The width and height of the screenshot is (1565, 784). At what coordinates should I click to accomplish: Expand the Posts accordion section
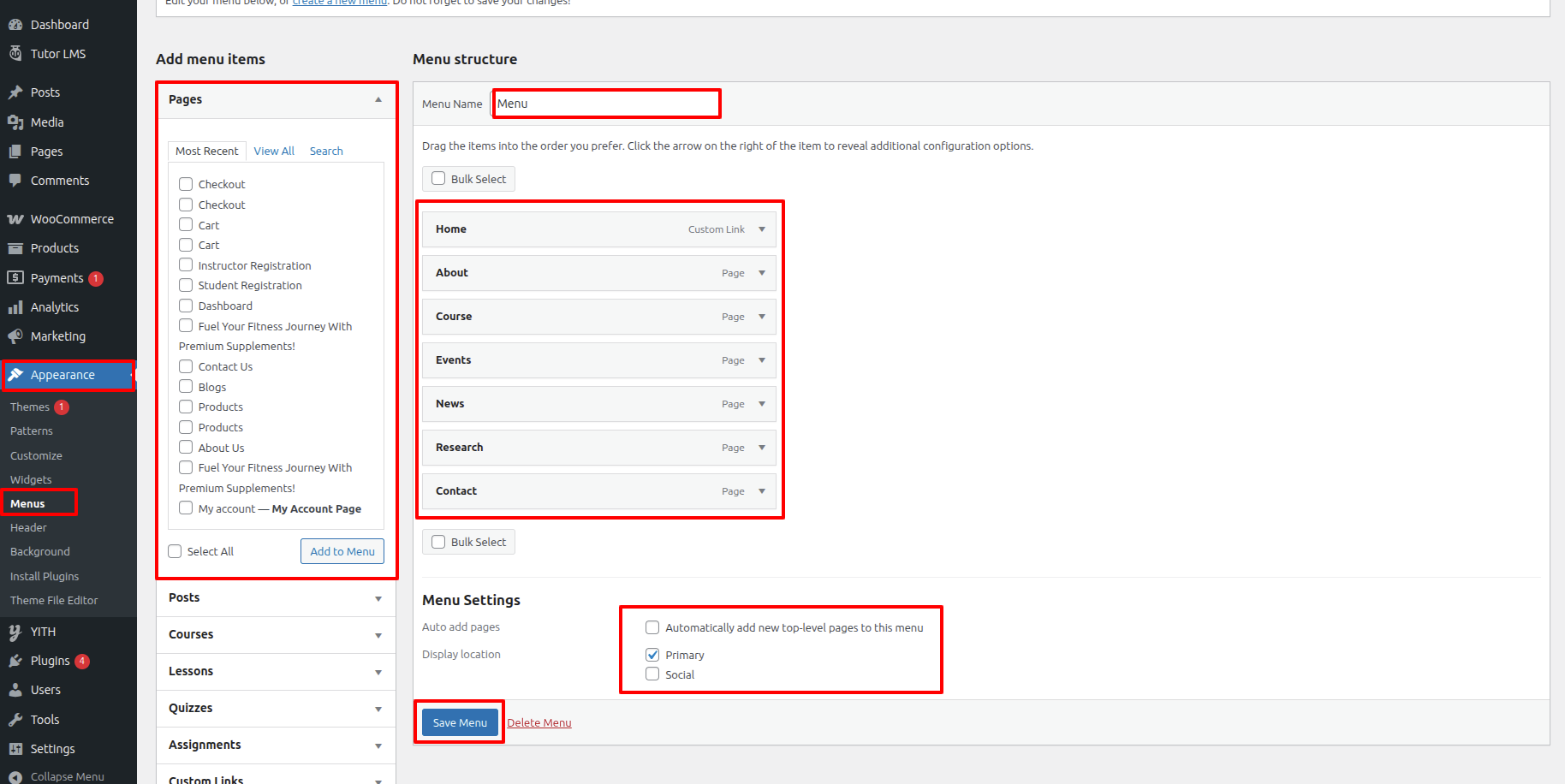(x=276, y=598)
